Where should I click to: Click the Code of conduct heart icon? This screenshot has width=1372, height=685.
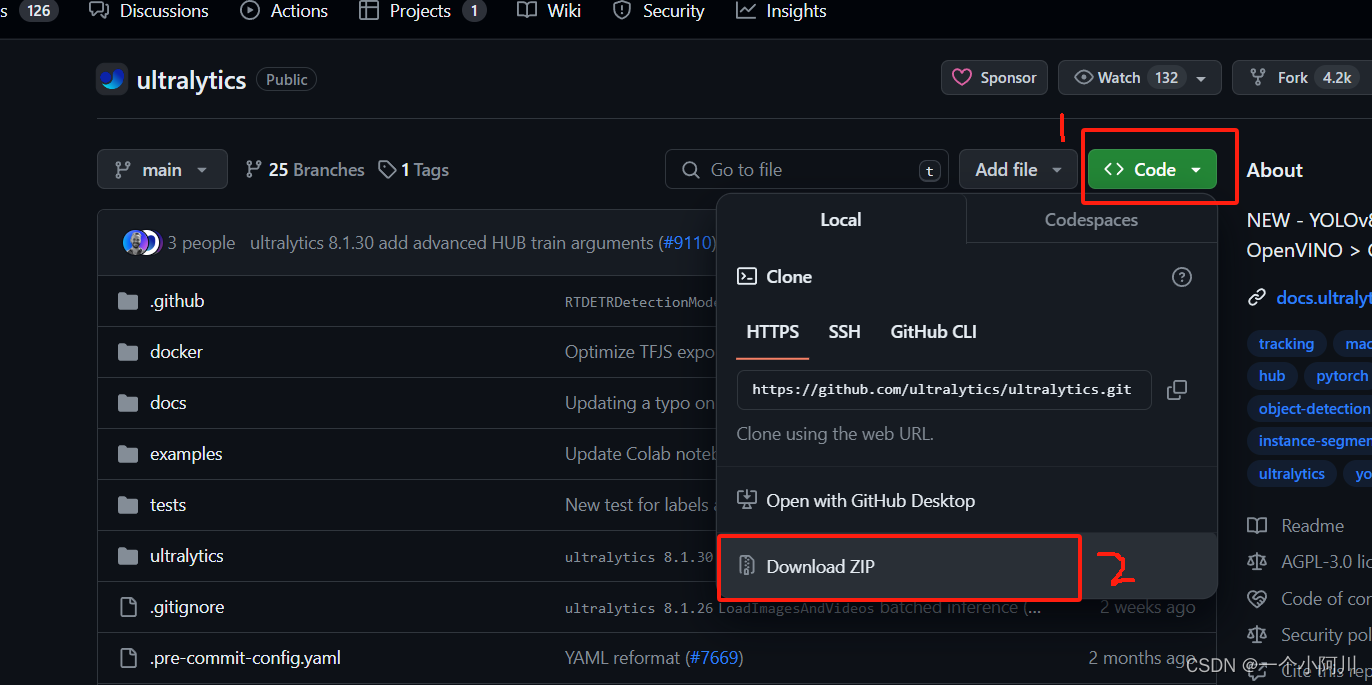click(x=1257, y=598)
